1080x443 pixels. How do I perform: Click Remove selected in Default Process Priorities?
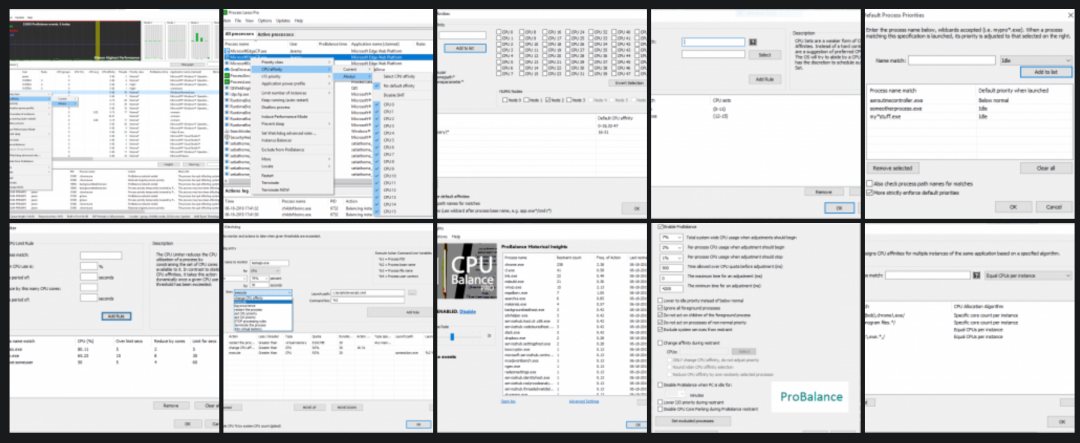click(893, 168)
